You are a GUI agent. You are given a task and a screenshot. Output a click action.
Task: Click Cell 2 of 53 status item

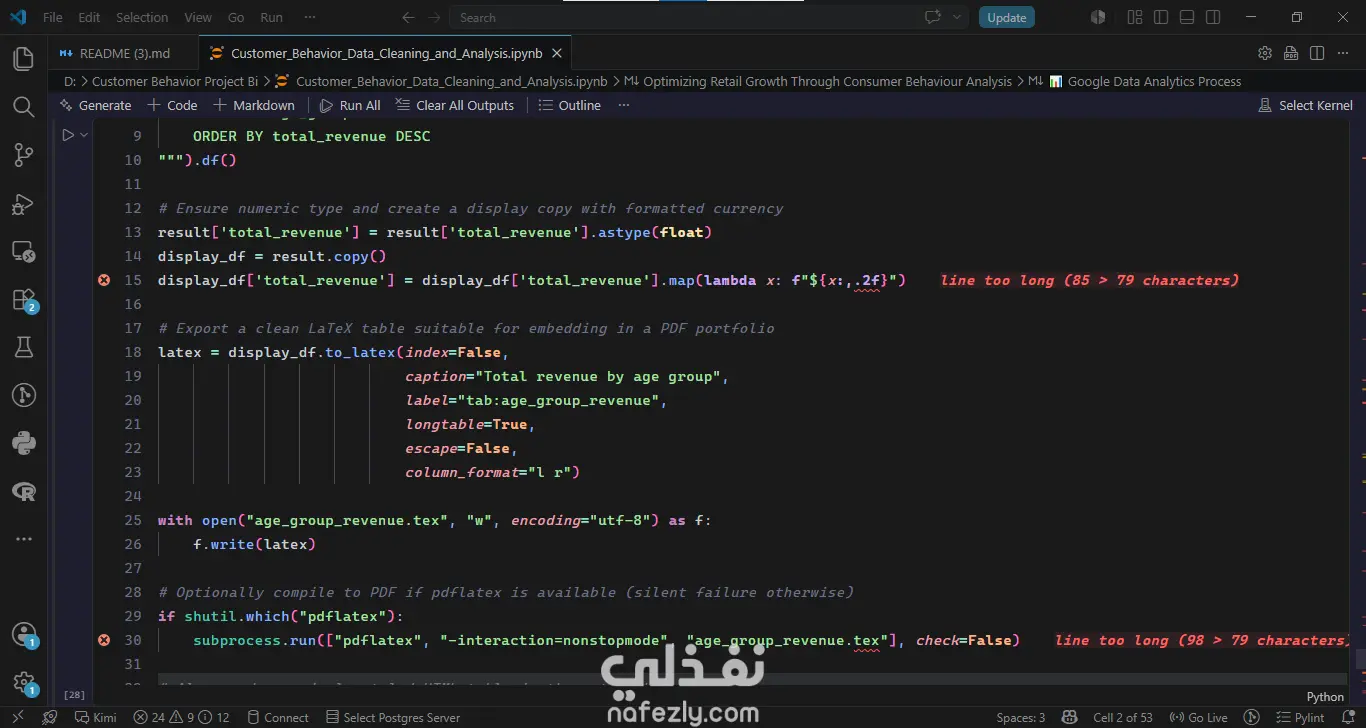point(1124,717)
